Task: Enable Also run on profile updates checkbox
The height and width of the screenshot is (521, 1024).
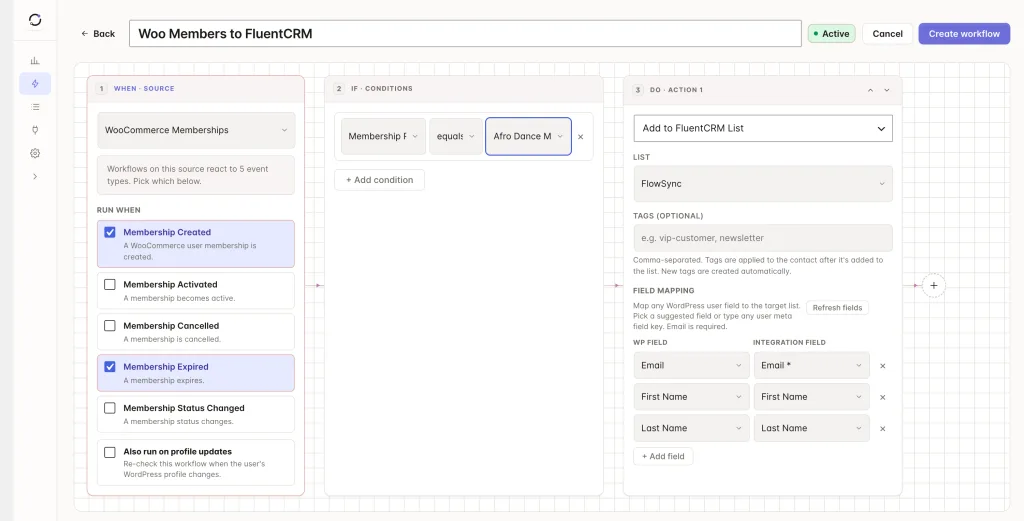Action: [x=110, y=452]
